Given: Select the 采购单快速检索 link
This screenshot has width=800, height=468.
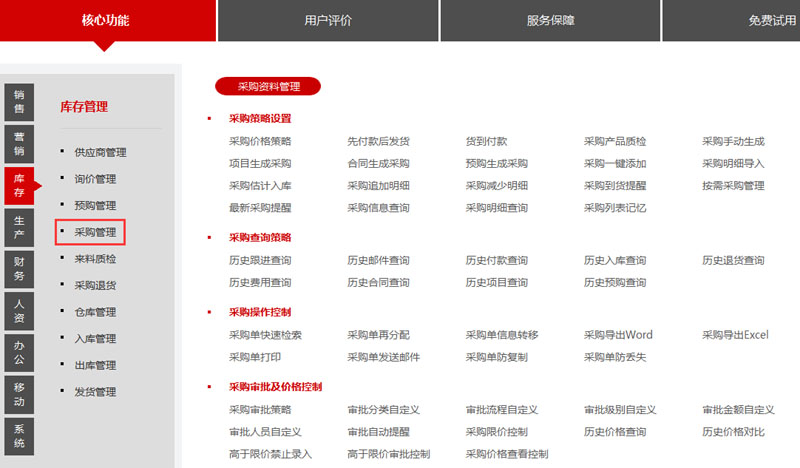Looking at the screenshot, I should 265,335.
